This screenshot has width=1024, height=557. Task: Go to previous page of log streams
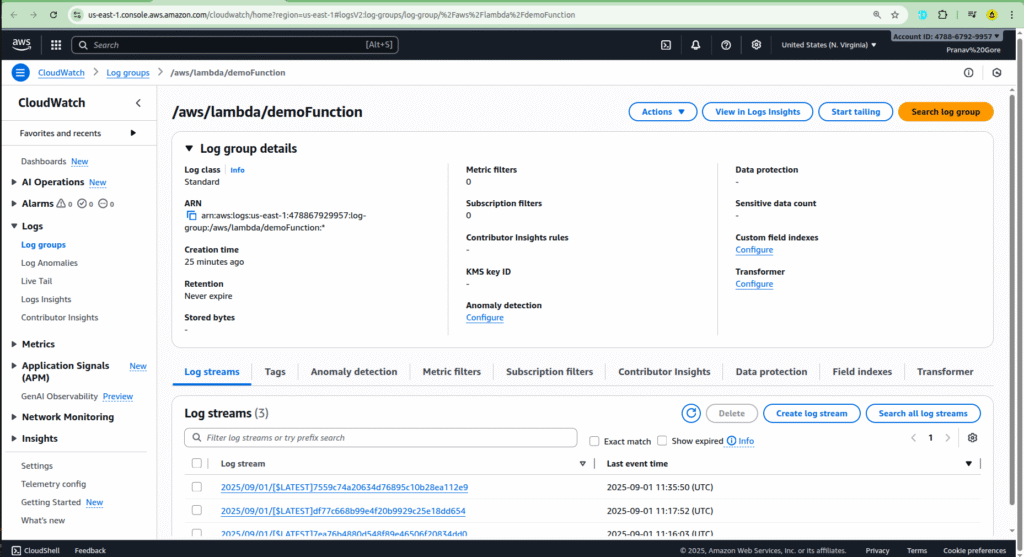pyautogui.click(x=914, y=438)
